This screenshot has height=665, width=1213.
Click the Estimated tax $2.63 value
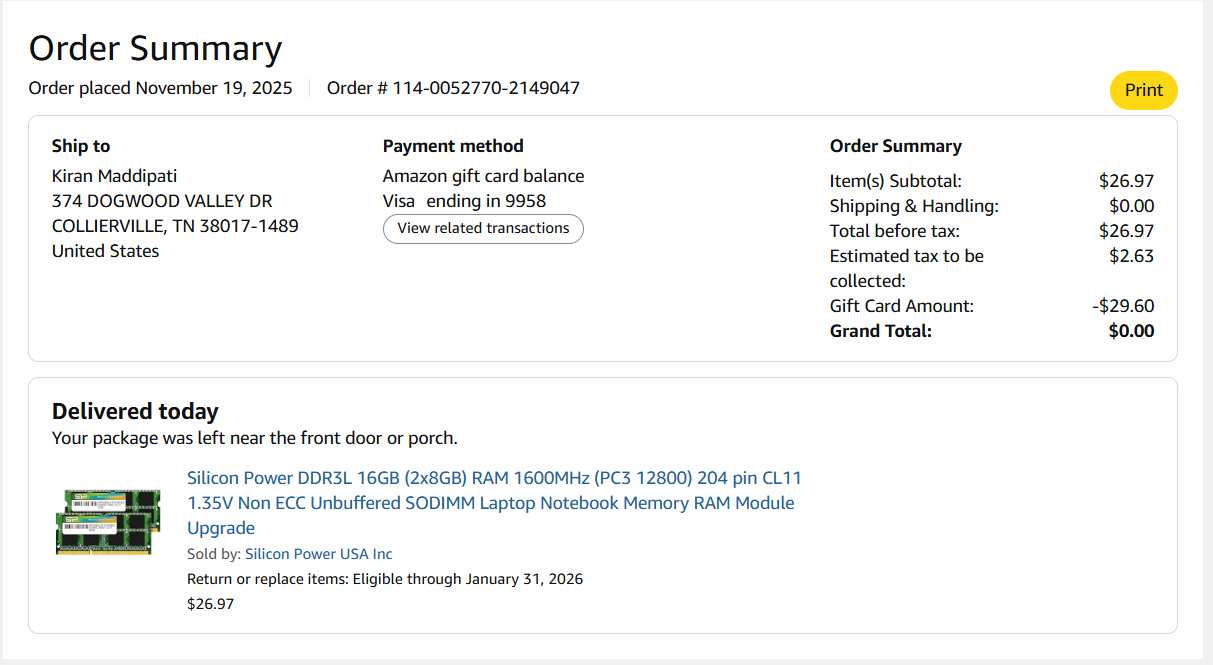click(x=1131, y=256)
